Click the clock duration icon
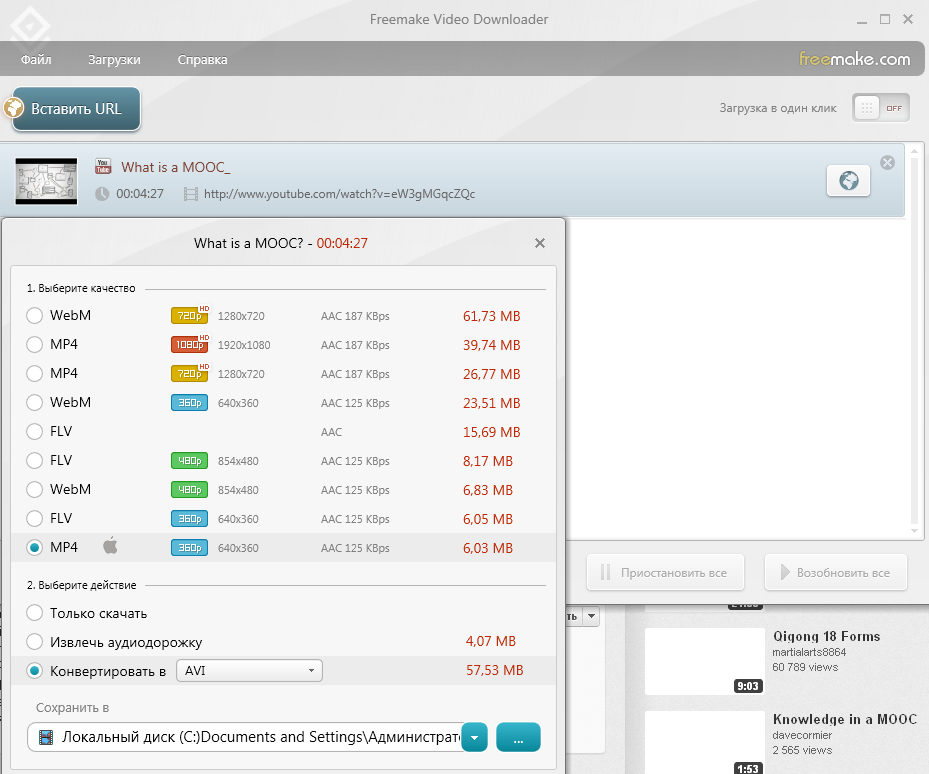This screenshot has width=929, height=774. pyautogui.click(x=102, y=194)
